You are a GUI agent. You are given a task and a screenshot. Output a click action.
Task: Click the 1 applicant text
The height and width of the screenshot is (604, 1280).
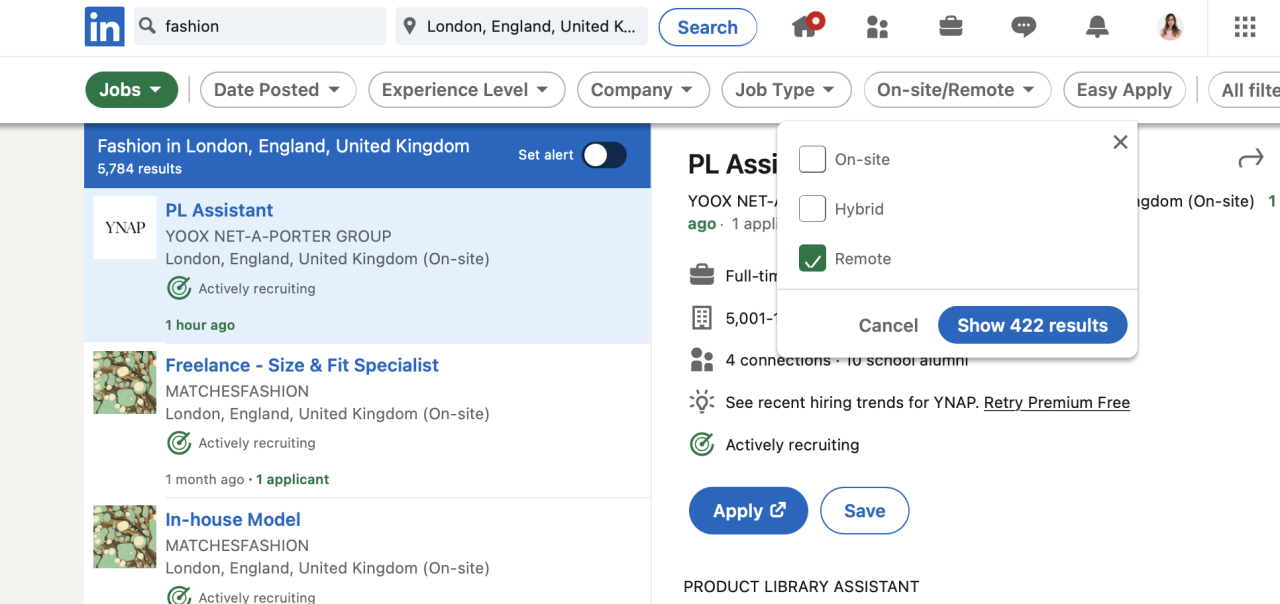pyautogui.click(x=292, y=479)
